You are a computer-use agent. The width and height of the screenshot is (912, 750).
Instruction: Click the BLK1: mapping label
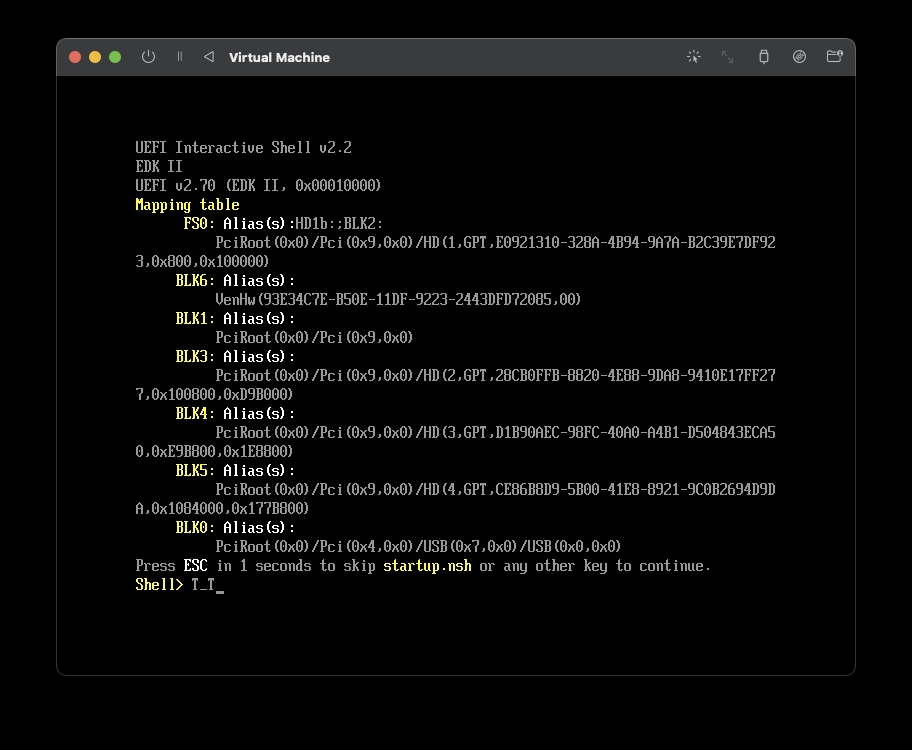[195, 319]
